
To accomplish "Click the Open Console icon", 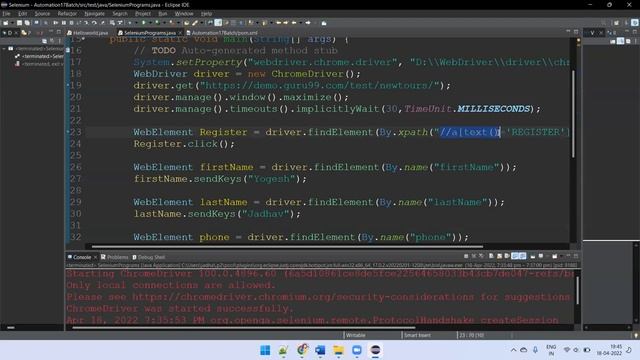I will coord(555,256).
